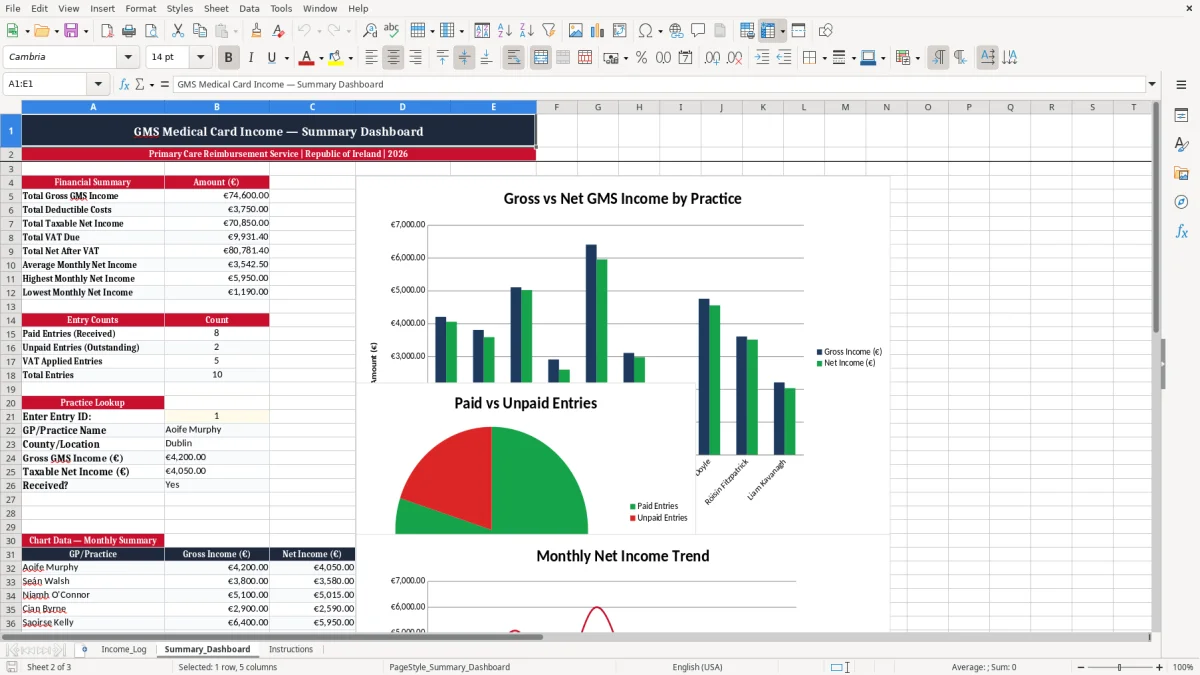This screenshot has height=675, width=1200.
Task: Click the Clone Formatting paintbrush icon
Action: pyautogui.click(x=256, y=31)
